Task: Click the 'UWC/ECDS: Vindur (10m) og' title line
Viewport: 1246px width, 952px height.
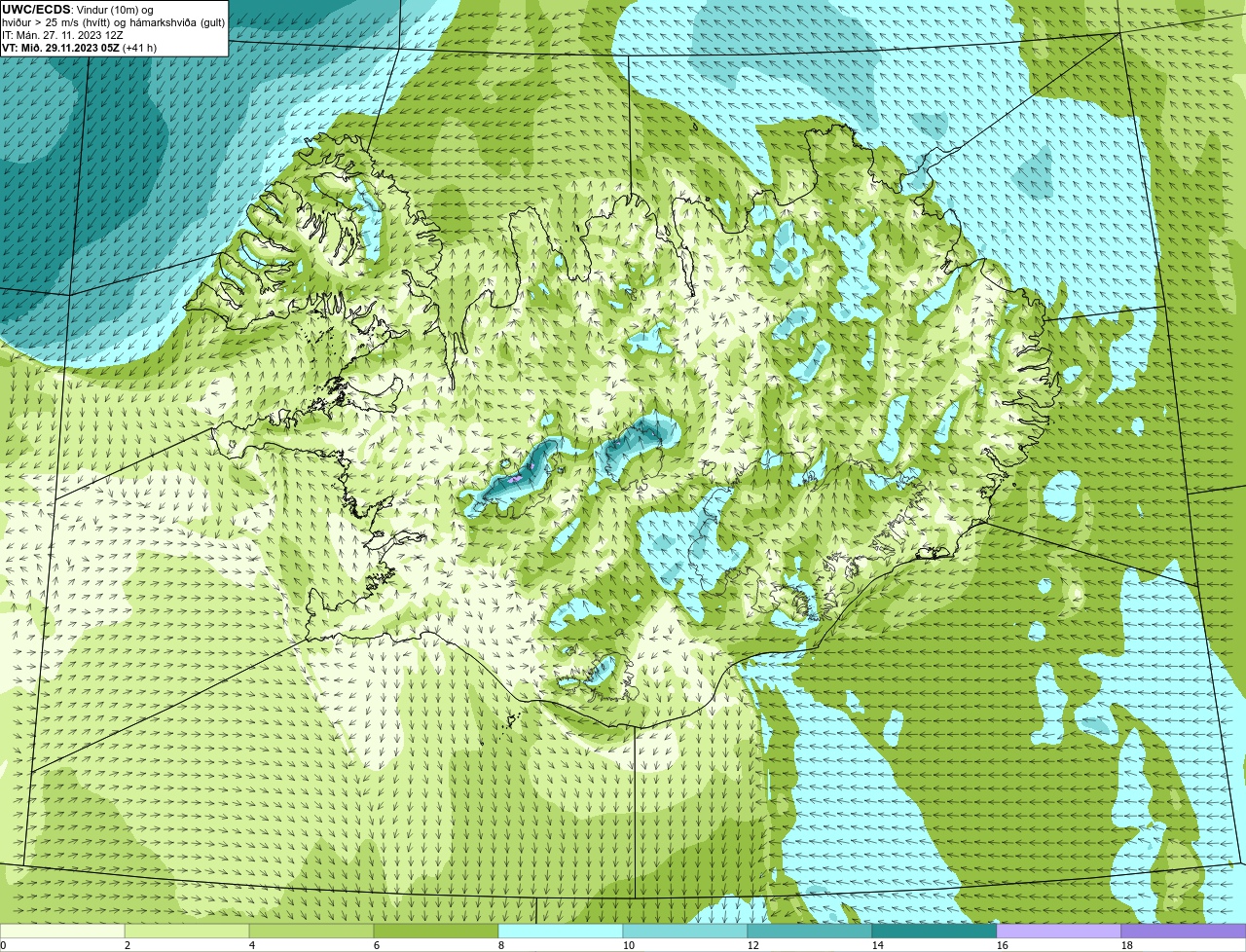Action: pyautogui.click(x=77, y=10)
